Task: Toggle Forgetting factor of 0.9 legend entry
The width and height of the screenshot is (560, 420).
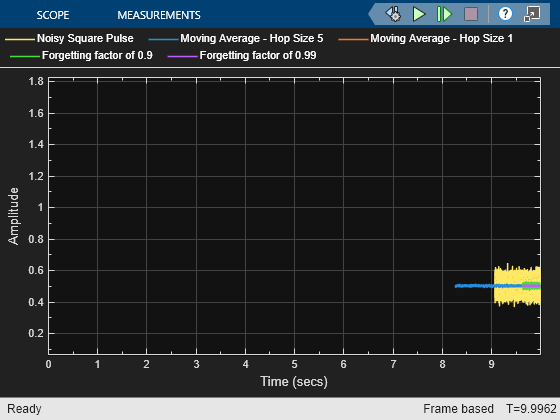Action: (x=97, y=55)
